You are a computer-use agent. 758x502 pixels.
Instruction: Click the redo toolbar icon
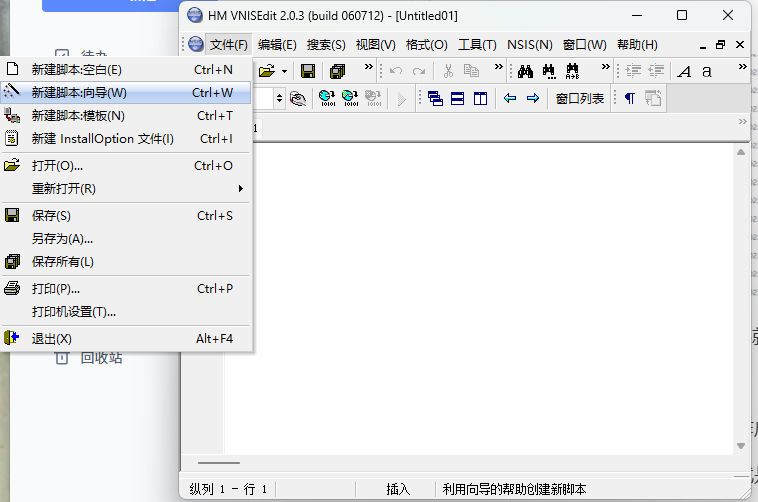tap(419, 71)
